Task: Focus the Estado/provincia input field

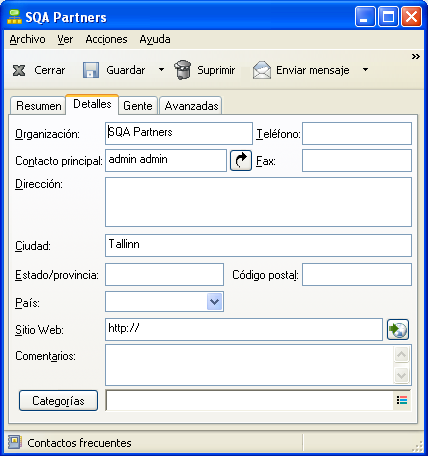Action: [164, 274]
